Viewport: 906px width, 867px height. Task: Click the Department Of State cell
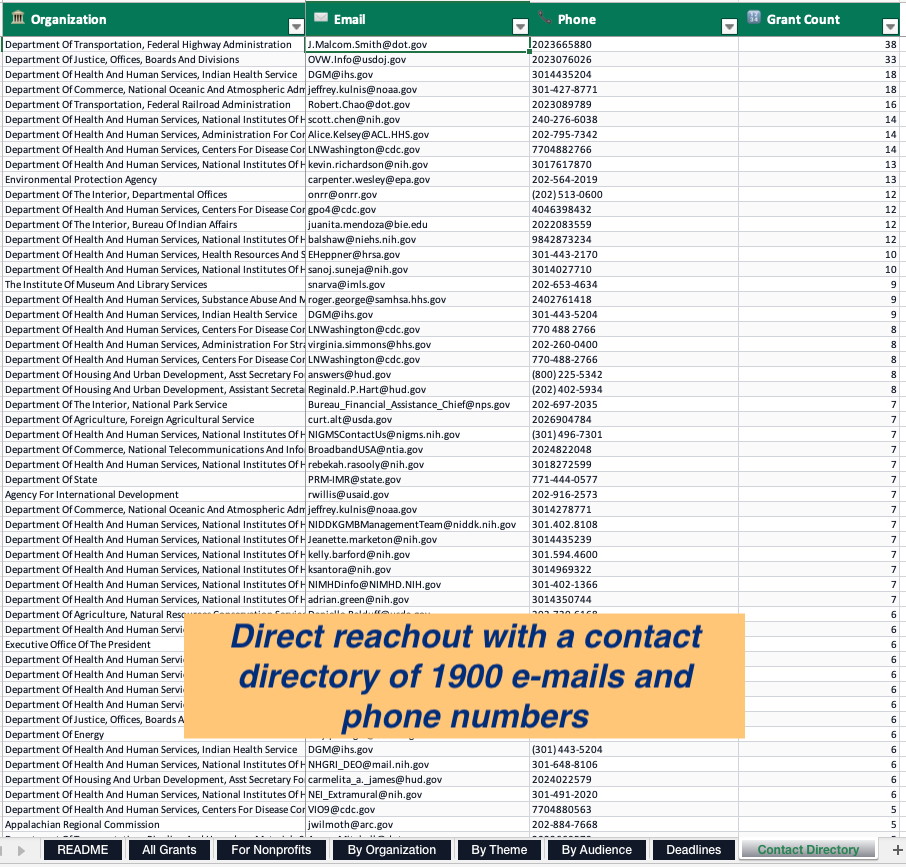[154, 480]
